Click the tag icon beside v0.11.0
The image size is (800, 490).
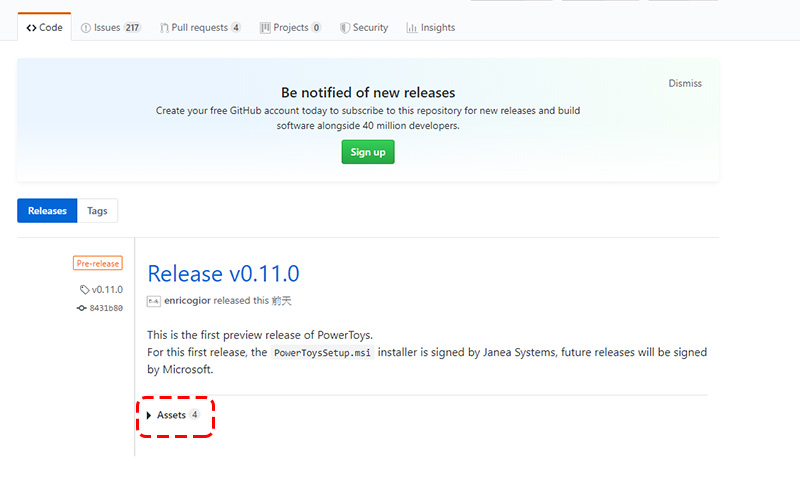(85, 290)
